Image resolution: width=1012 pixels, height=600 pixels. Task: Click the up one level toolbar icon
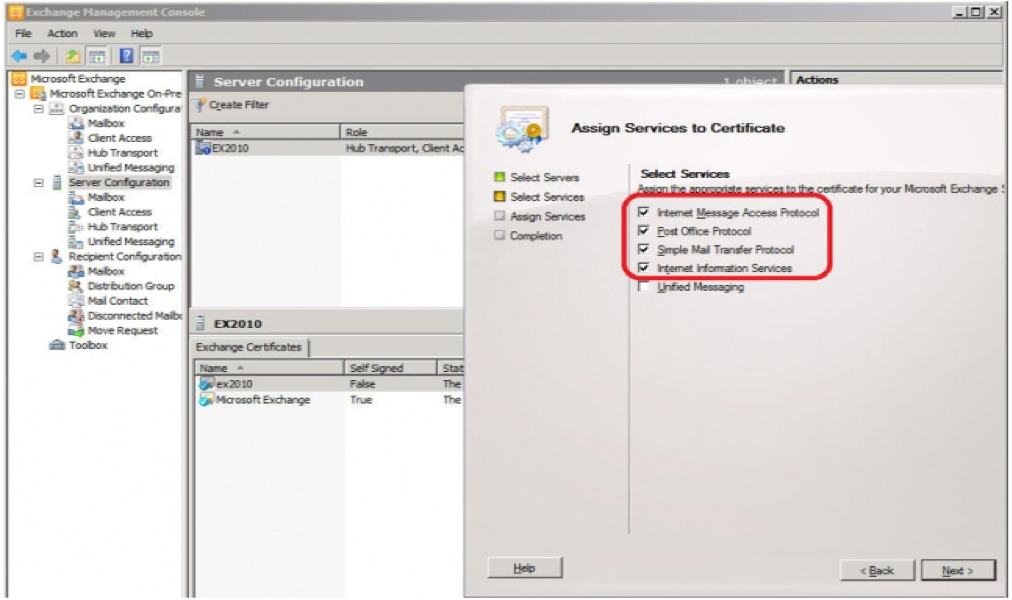pyautogui.click(x=72, y=56)
